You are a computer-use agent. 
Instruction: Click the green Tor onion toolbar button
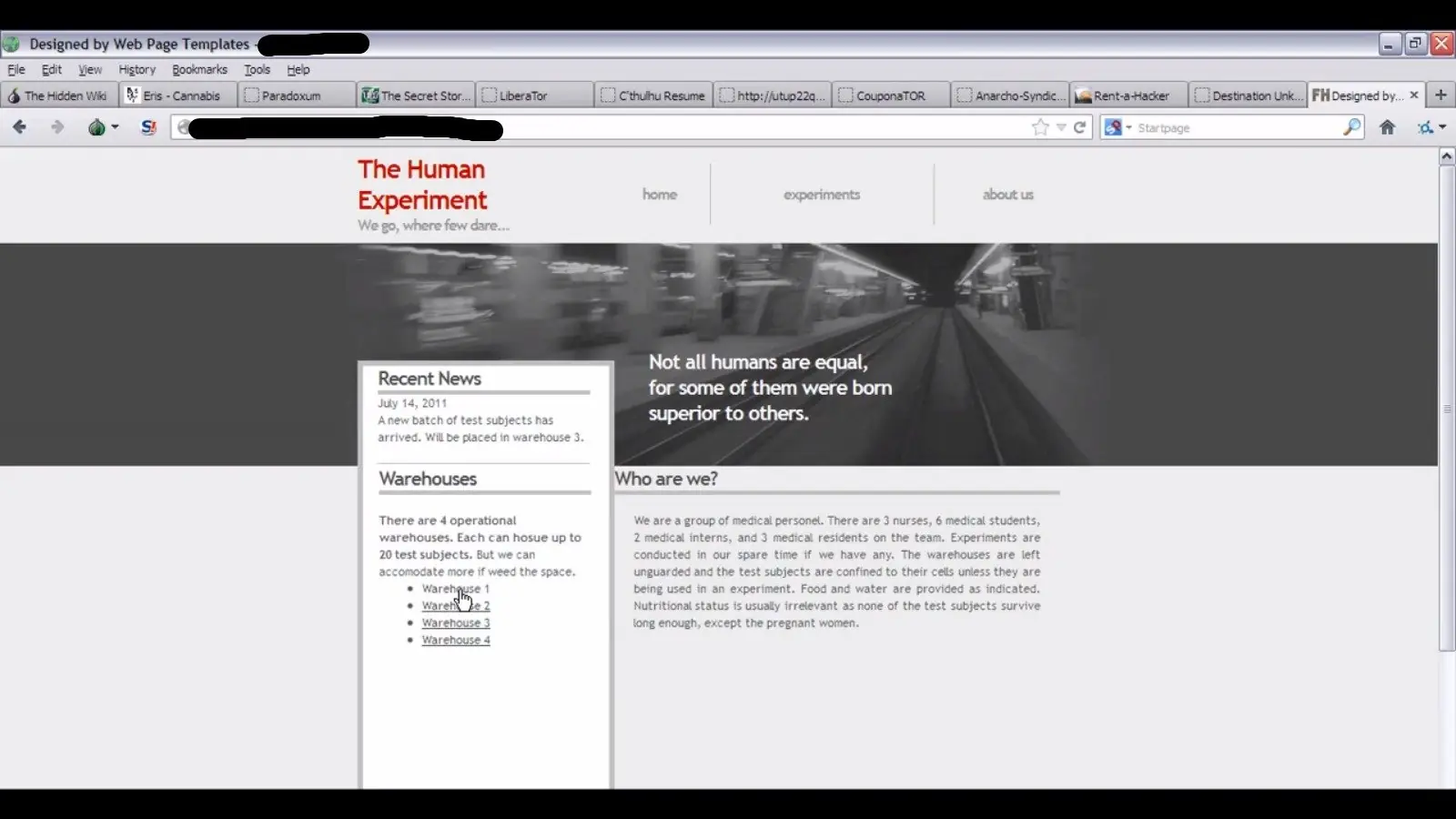point(96,127)
